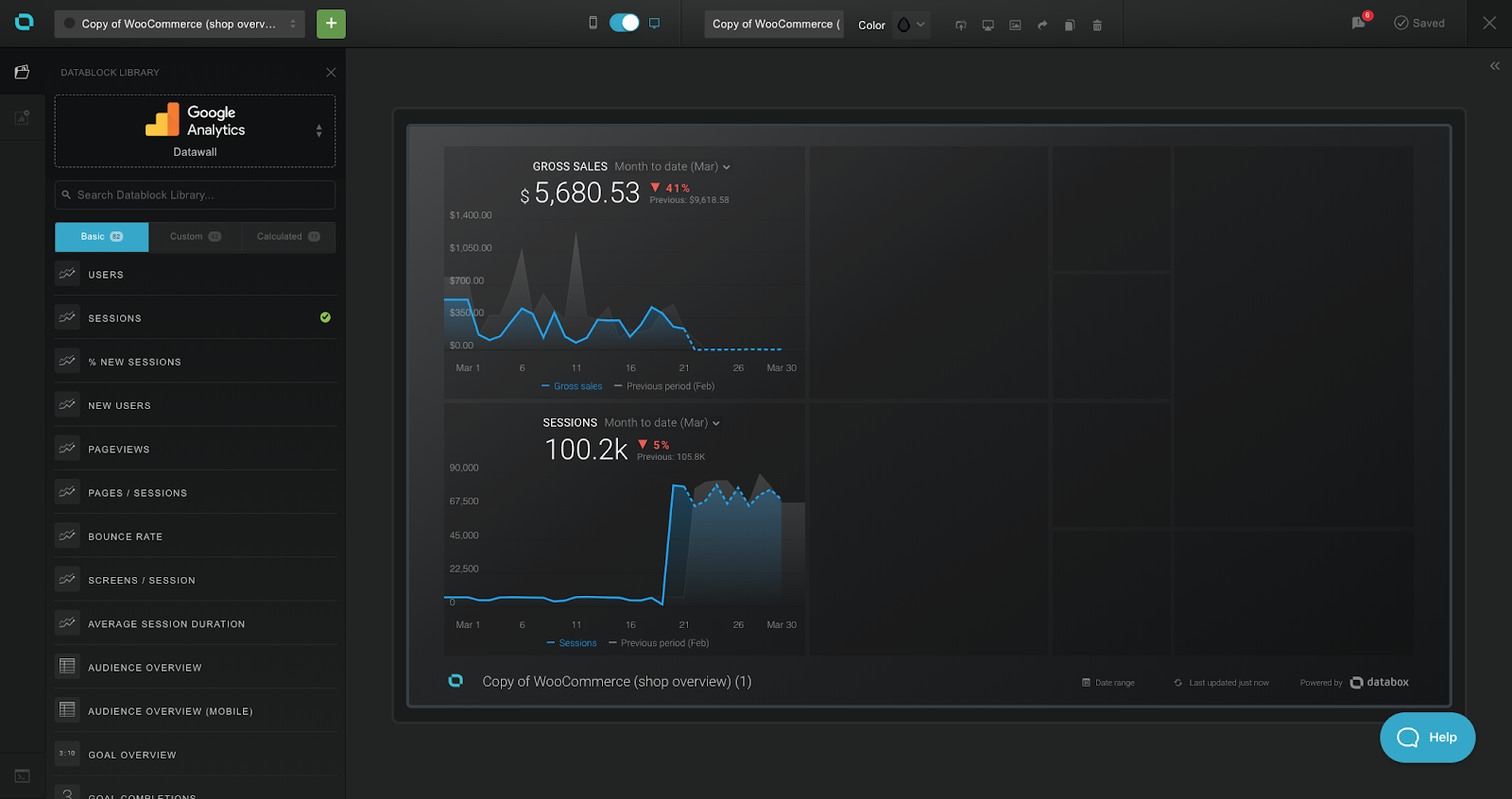Click the green plus add-board button

(x=331, y=24)
